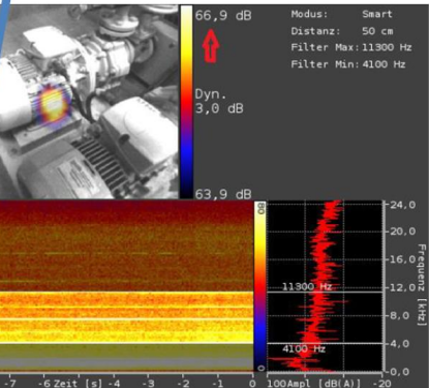Viewport: 429px width, 388px height.
Task: Click the Filter Max: 11300 Hz setting
Action: click(351, 47)
